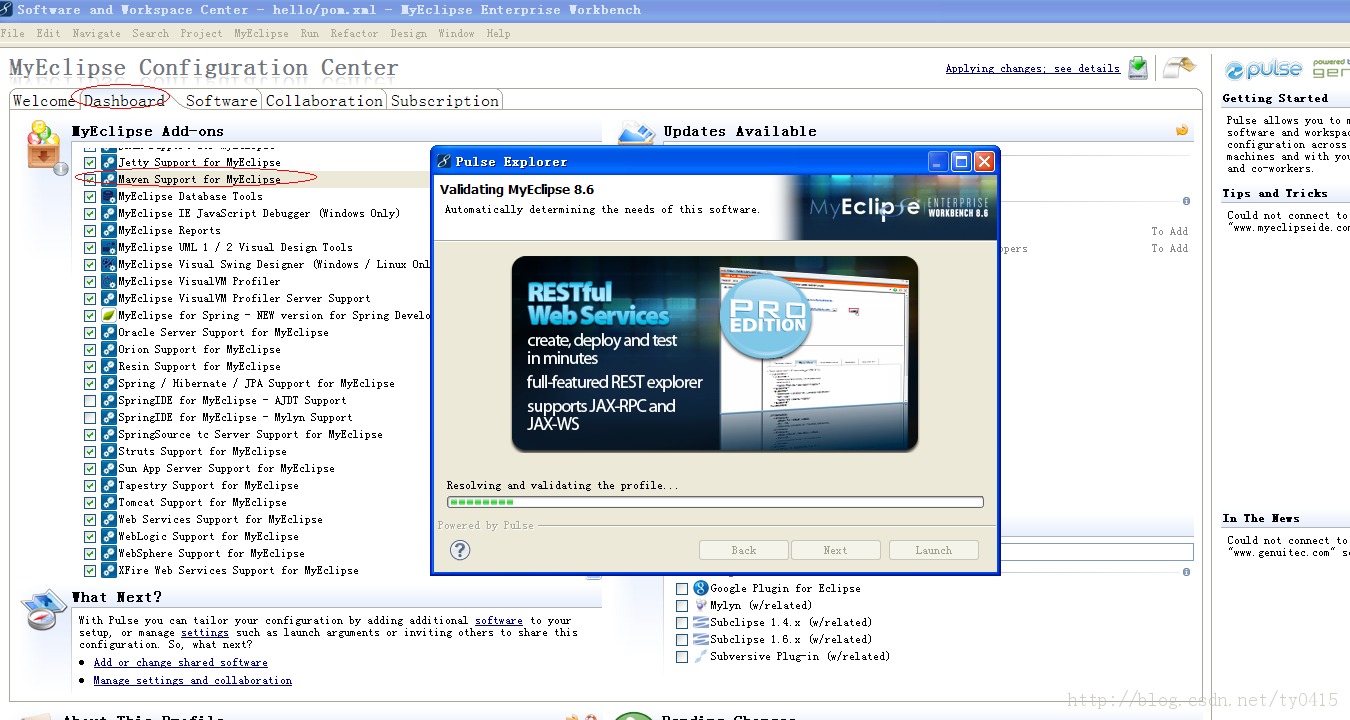Click the Pulse logo in right panel

click(x=1264, y=70)
